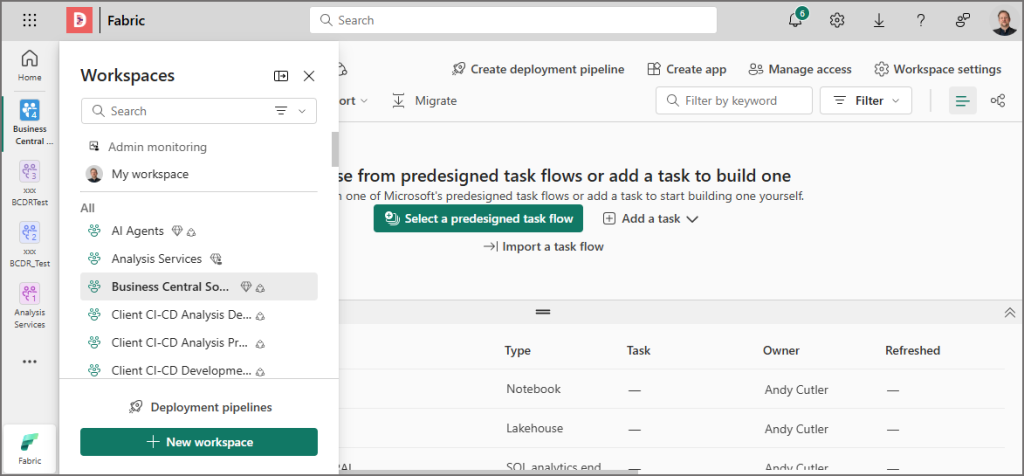Collapse the task flow section chevron

point(1009,313)
